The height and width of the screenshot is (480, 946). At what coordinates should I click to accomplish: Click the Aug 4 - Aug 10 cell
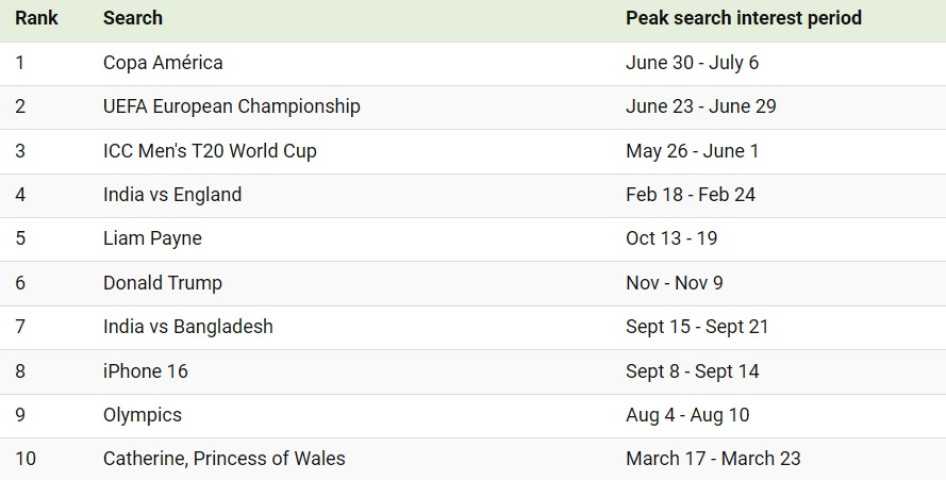[688, 415]
